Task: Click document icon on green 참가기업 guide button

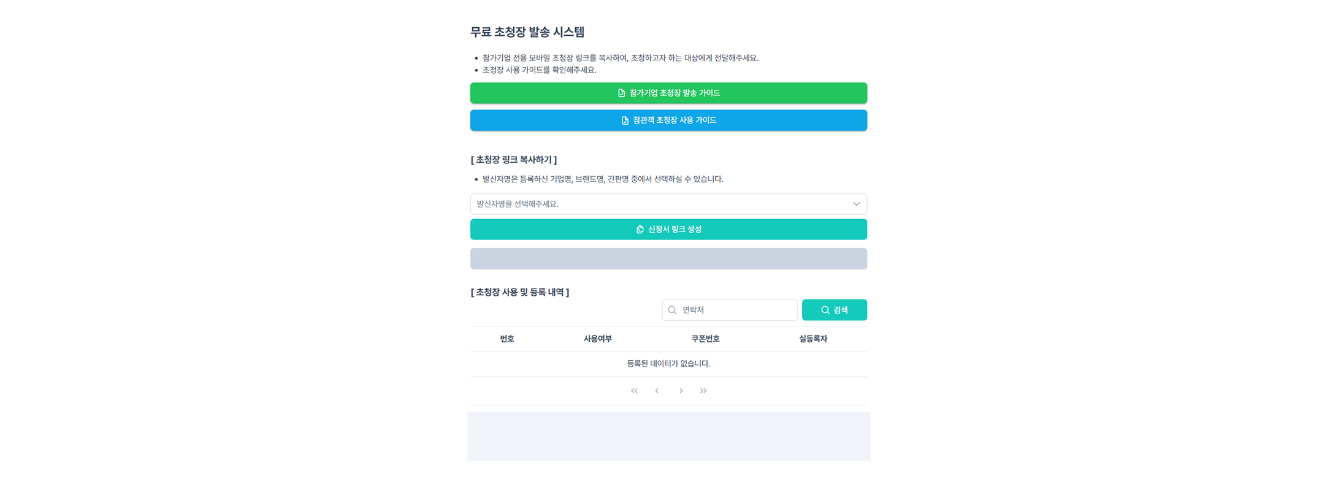Action: tap(622, 93)
